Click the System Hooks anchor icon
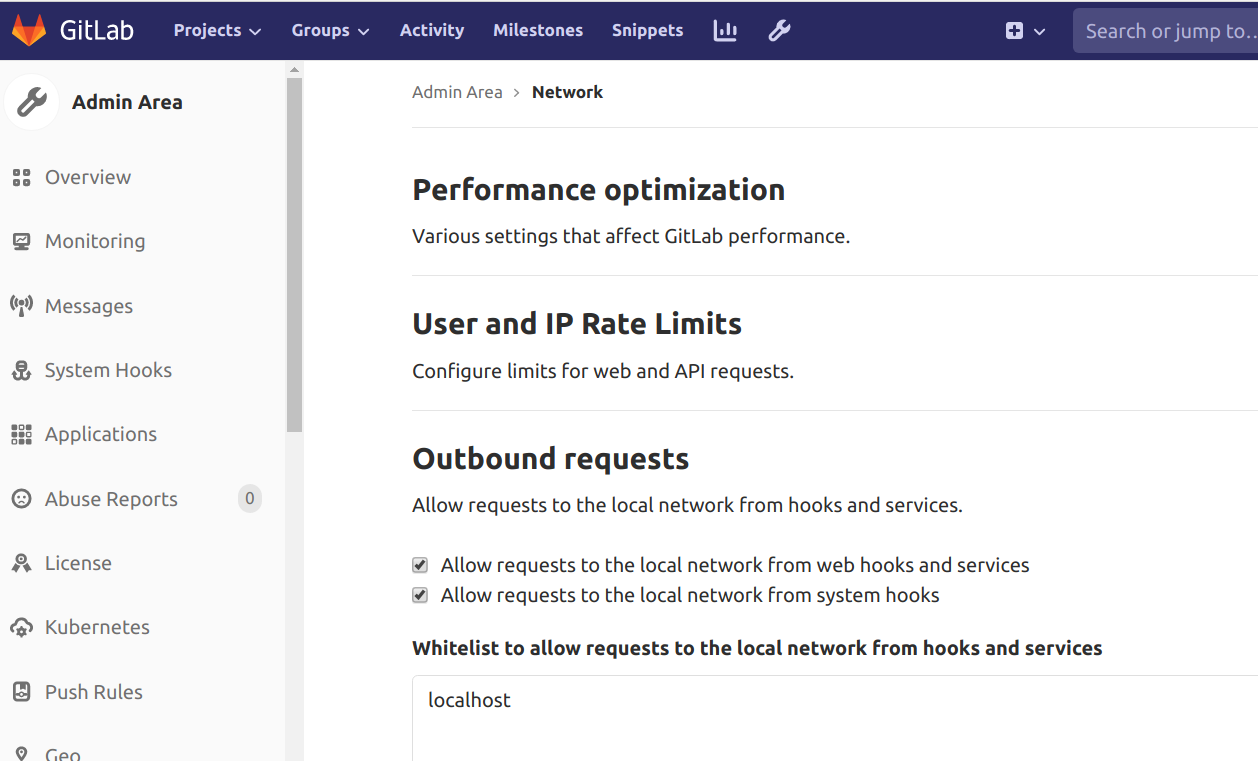This screenshot has width=1258, height=761. (x=21, y=371)
